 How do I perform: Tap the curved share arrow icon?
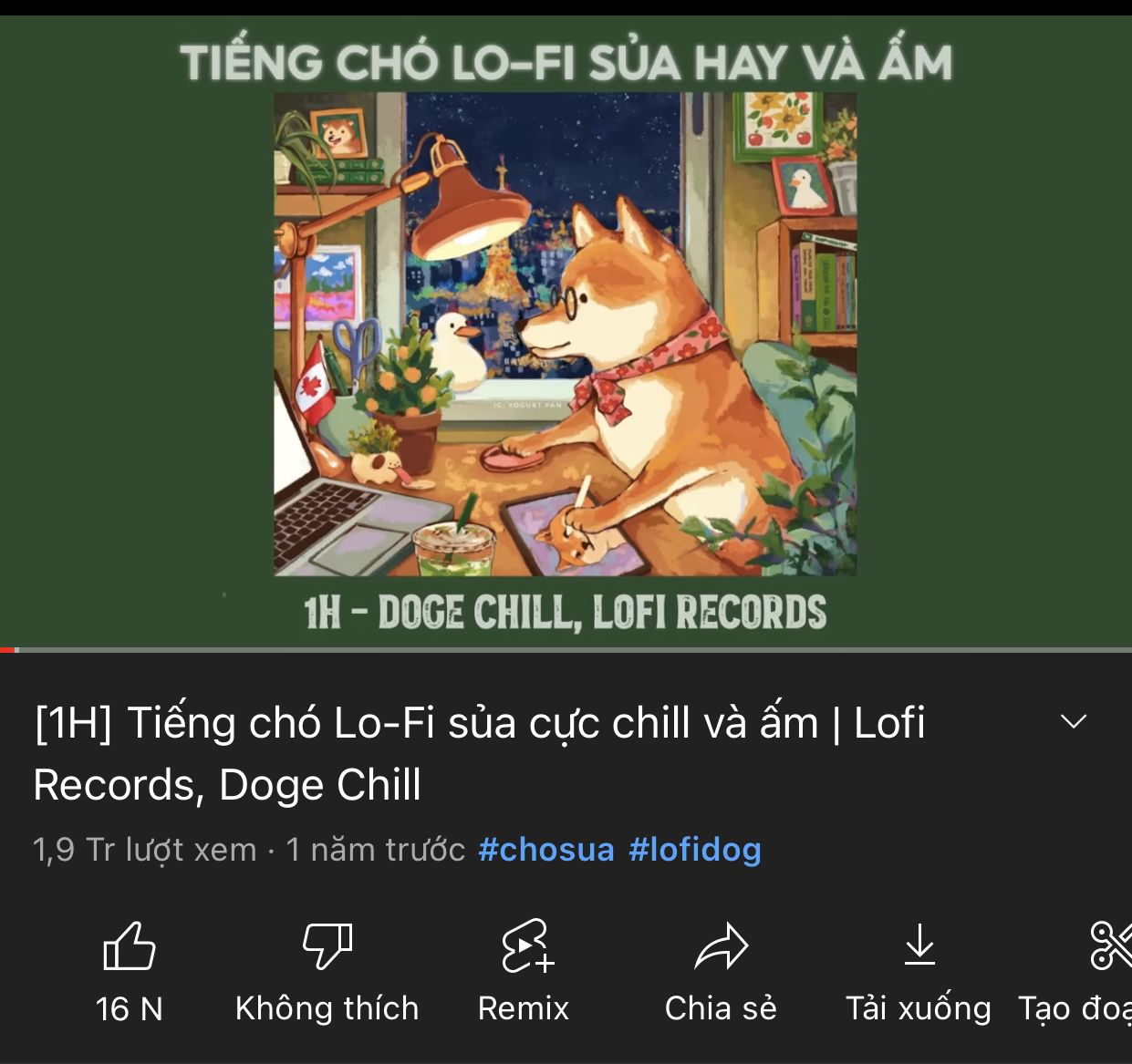click(x=721, y=945)
